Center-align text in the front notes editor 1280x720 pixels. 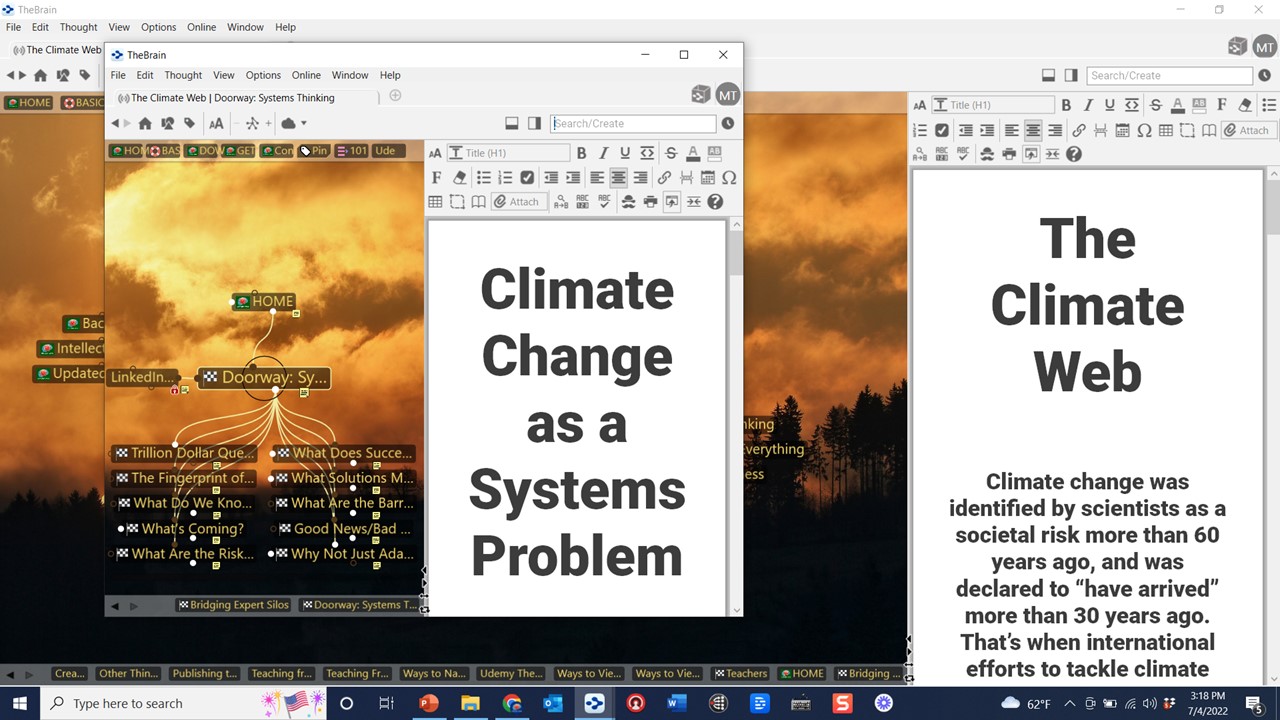coord(618,177)
